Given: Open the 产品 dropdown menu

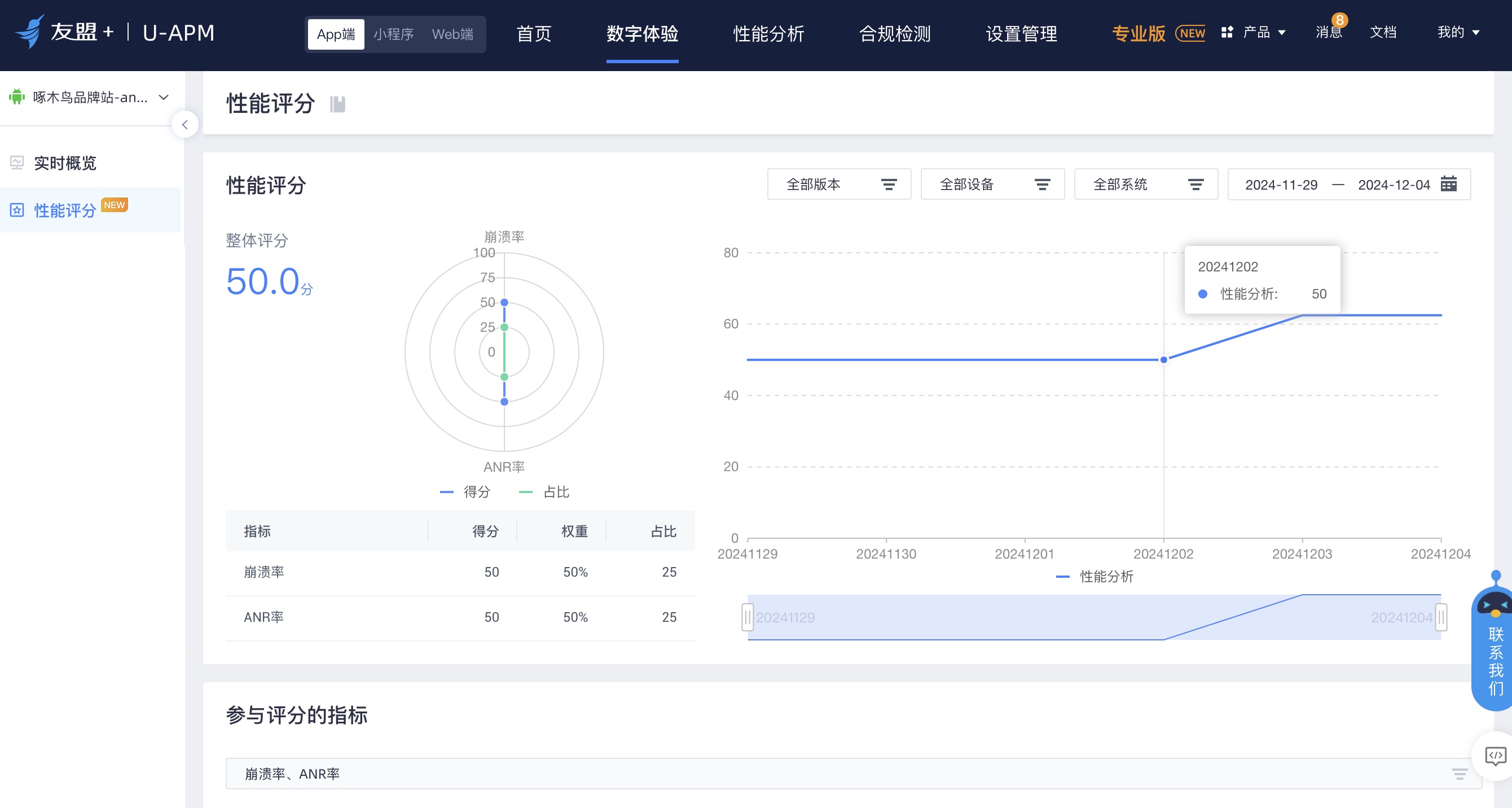Looking at the screenshot, I should [x=1254, y=32].
